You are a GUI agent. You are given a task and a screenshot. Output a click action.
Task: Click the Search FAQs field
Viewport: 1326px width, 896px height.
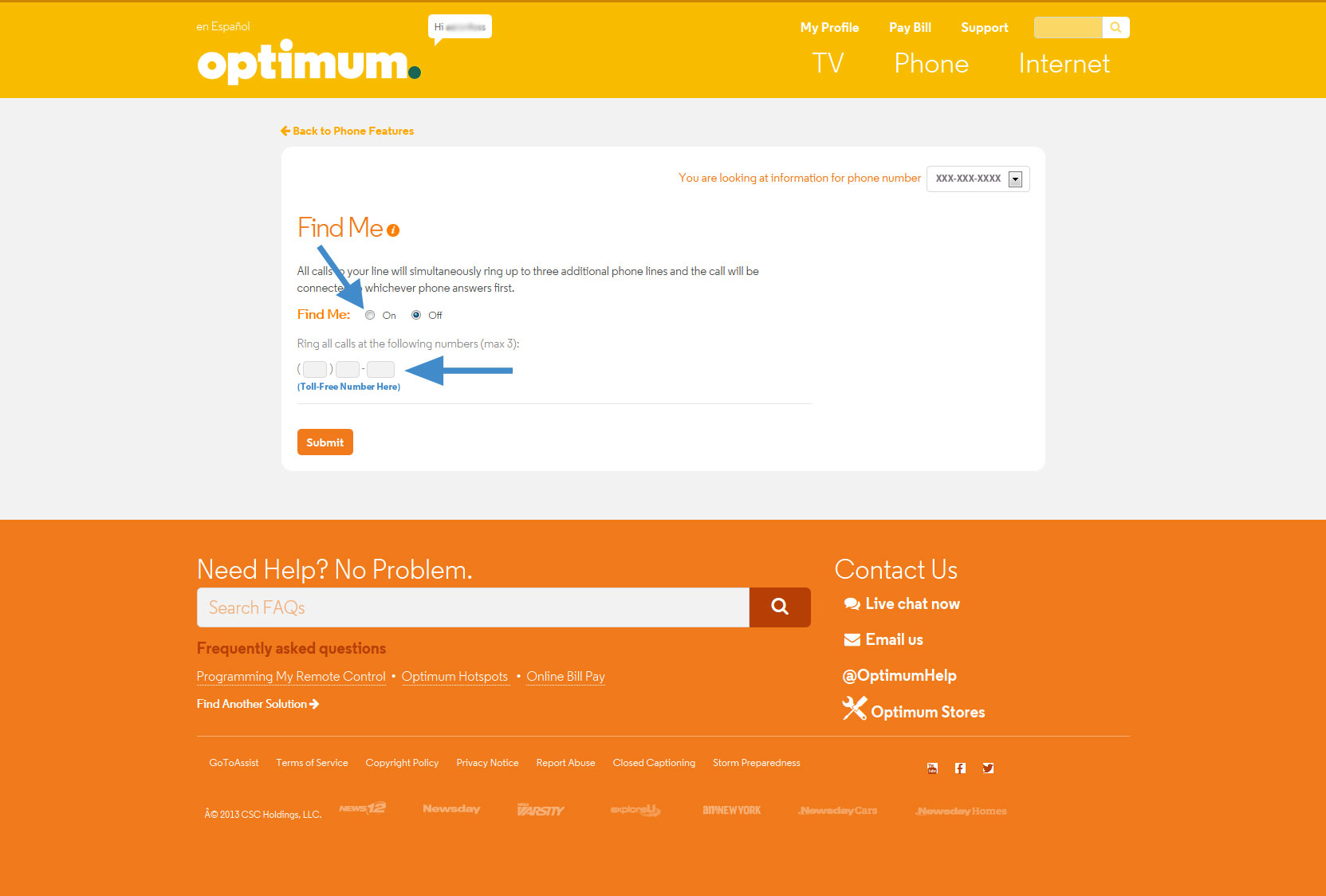(474, 607)
